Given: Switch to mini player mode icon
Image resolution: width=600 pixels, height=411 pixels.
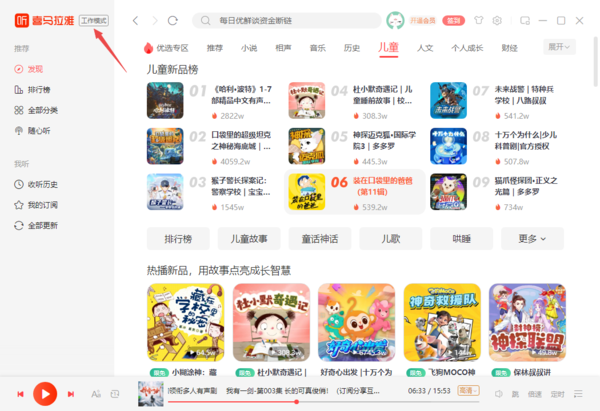Looking at the screenshot, I should (525, 20).
